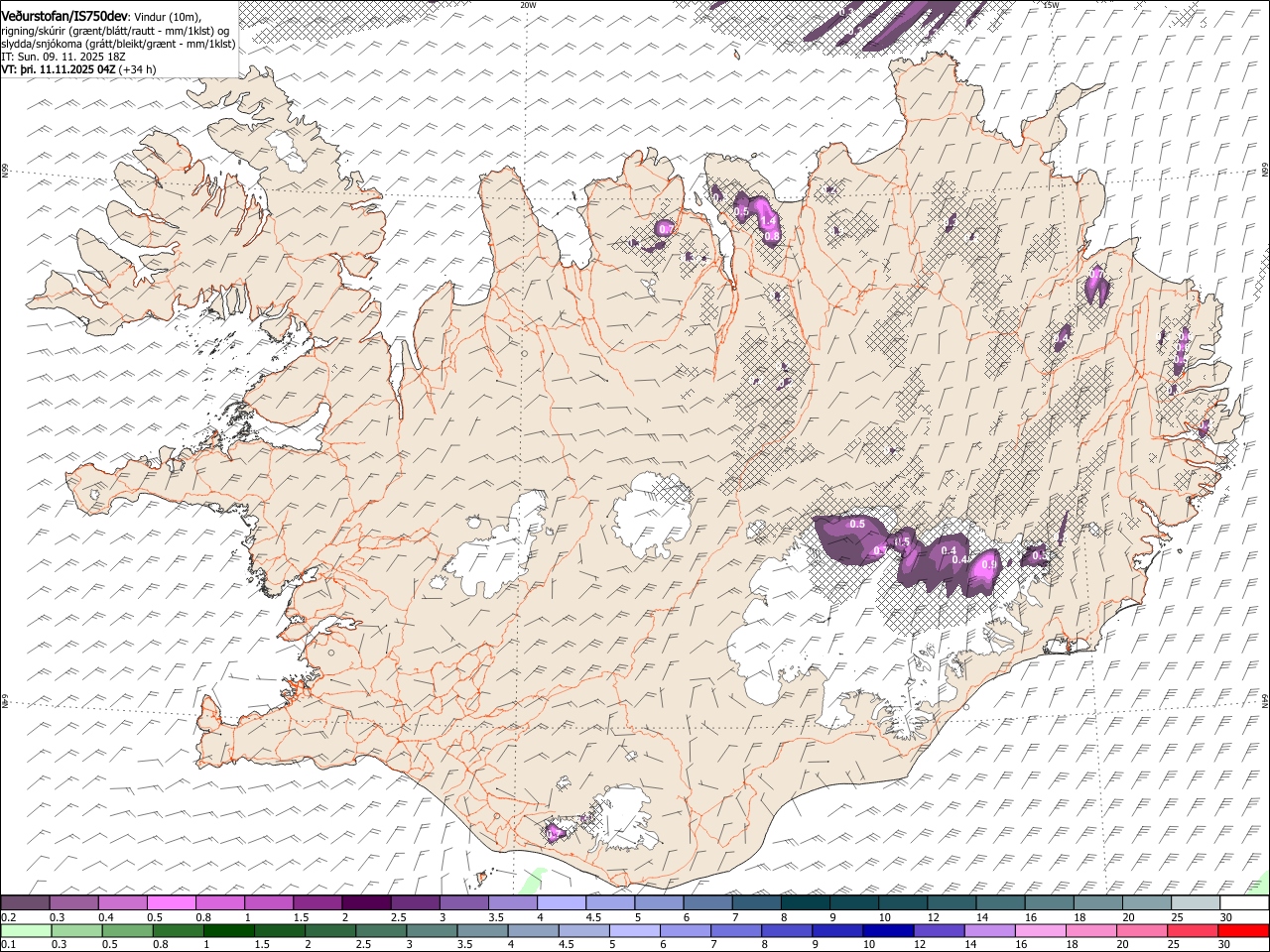
Task: Pick upper legend's dark teal 8 swatch
Action: [804, 903]
